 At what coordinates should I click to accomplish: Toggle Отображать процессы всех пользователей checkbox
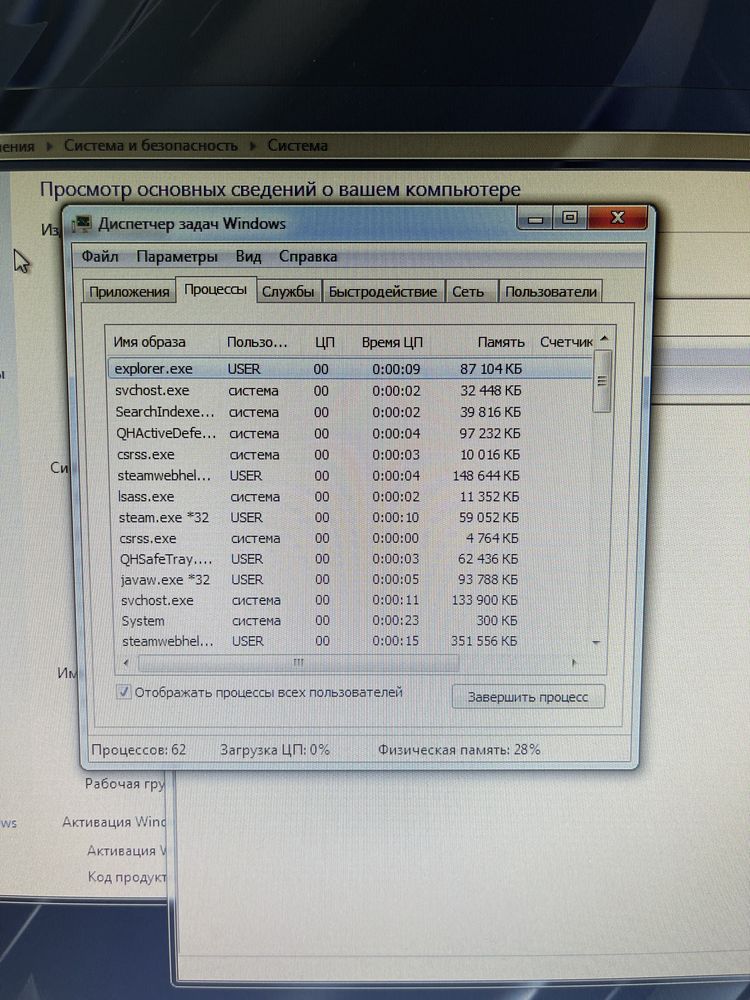click(x=125, y=693)
